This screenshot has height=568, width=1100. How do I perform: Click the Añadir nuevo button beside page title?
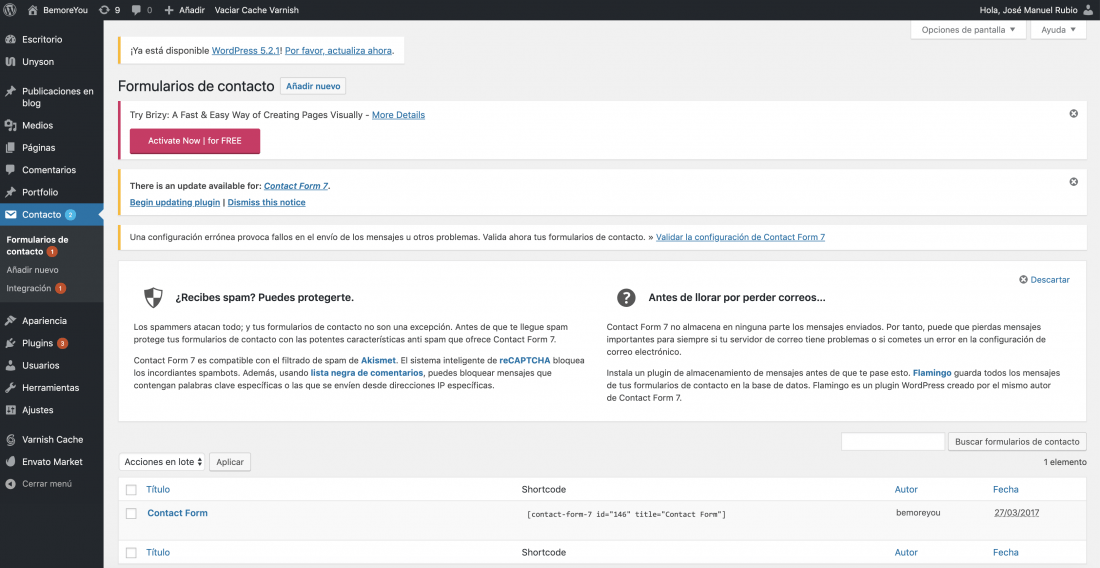point(313,86)
